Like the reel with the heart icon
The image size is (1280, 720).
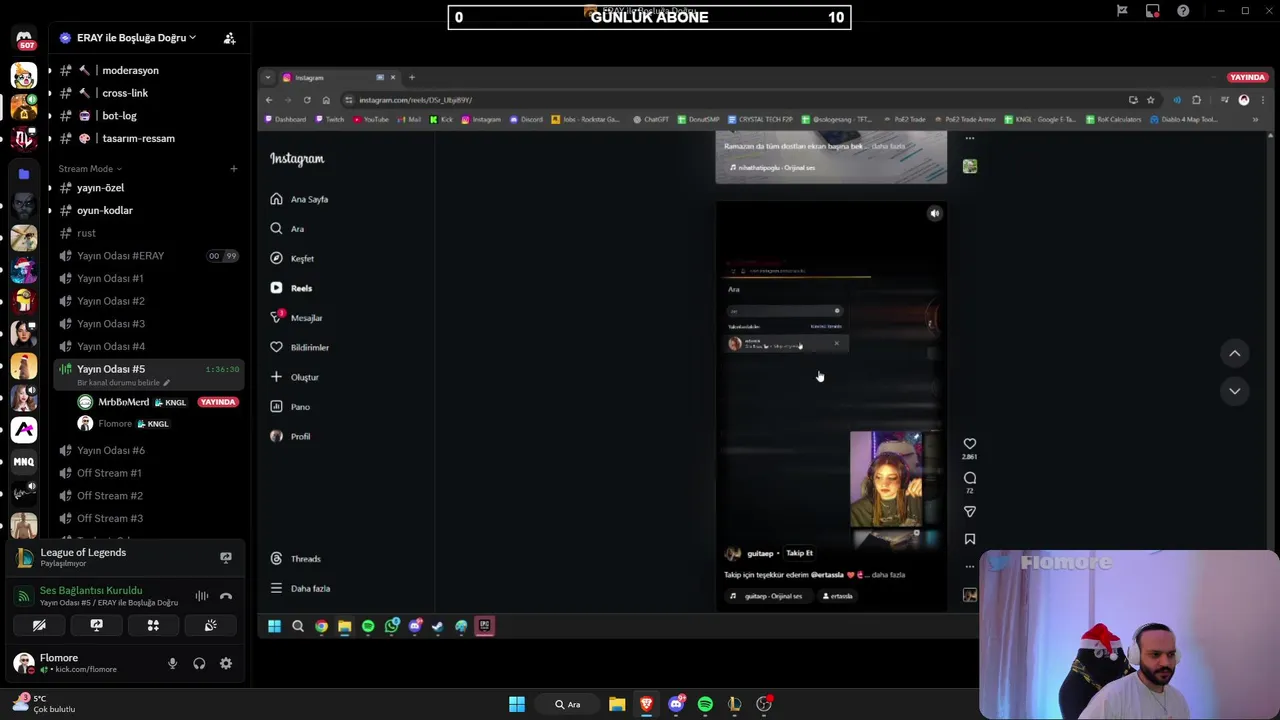coord(970,443)
